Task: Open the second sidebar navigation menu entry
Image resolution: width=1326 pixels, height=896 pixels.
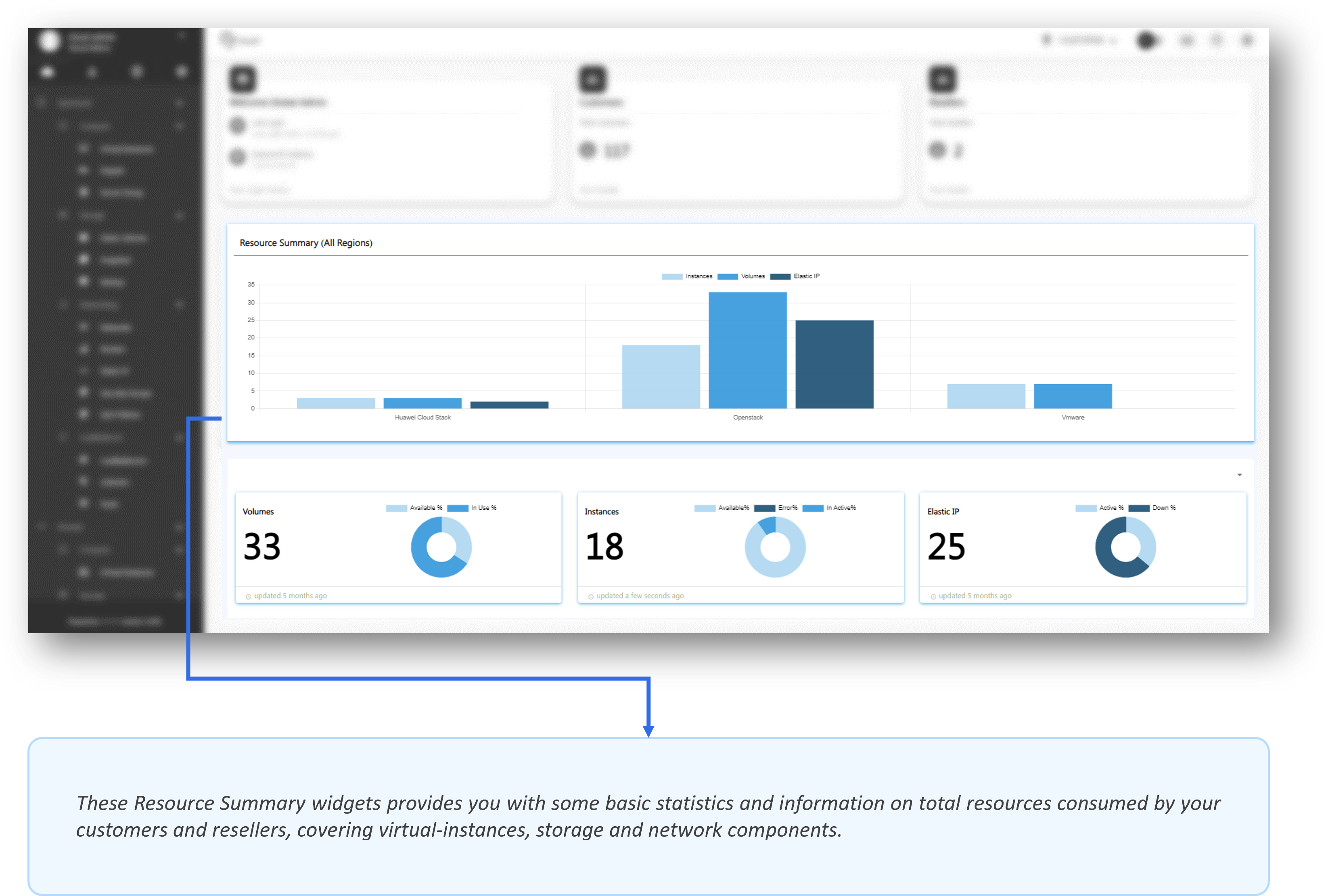Action: click(96, 126)
